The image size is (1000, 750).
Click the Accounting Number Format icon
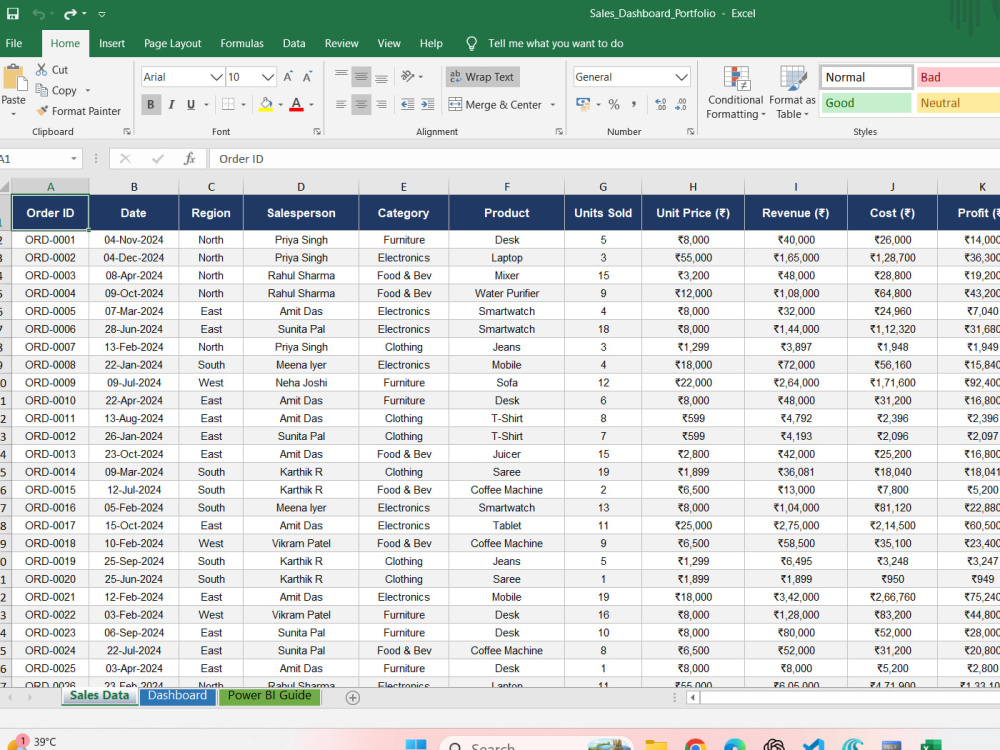(x=583, y=104)
